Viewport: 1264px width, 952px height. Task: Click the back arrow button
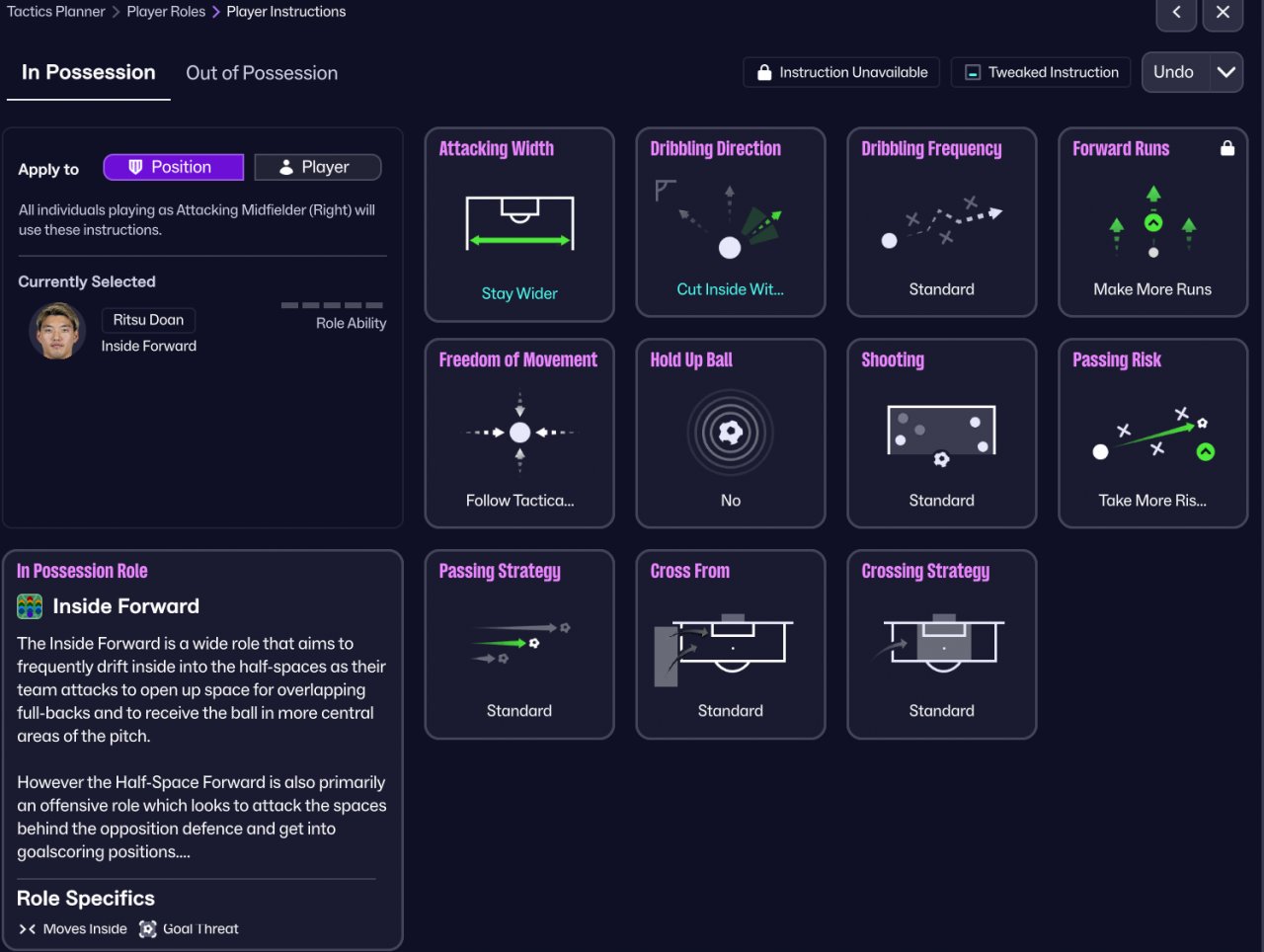point(1176,13)
